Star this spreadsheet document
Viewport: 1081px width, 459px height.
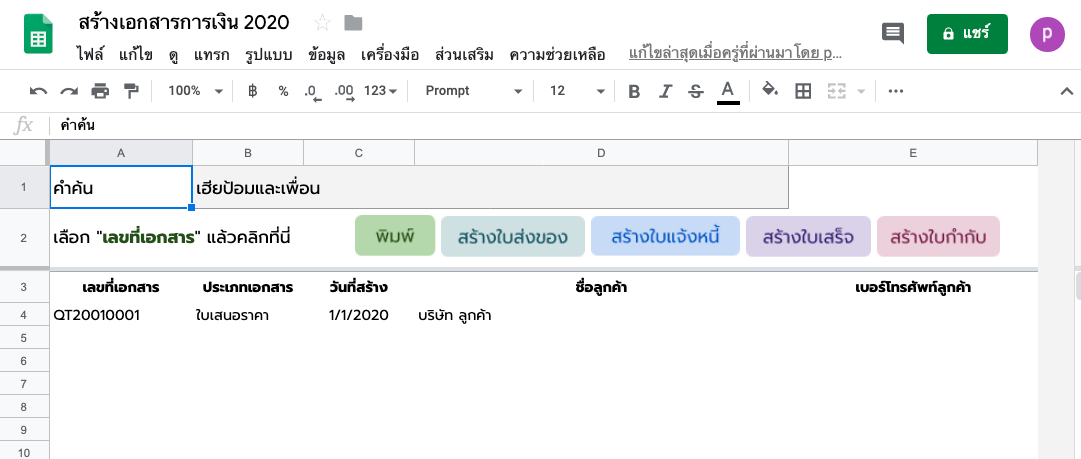tap(322, 23)
